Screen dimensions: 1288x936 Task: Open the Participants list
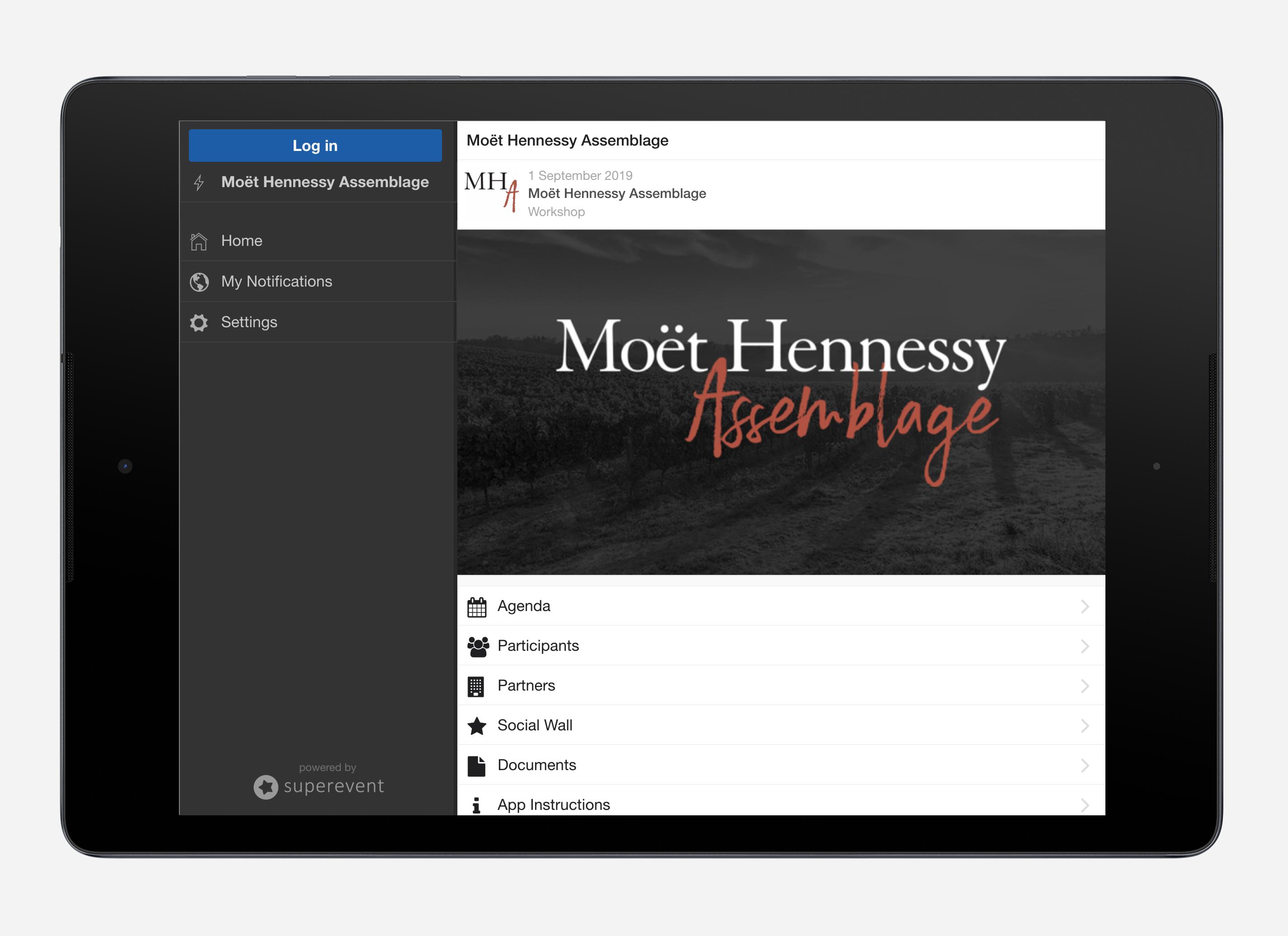(781, 646)
